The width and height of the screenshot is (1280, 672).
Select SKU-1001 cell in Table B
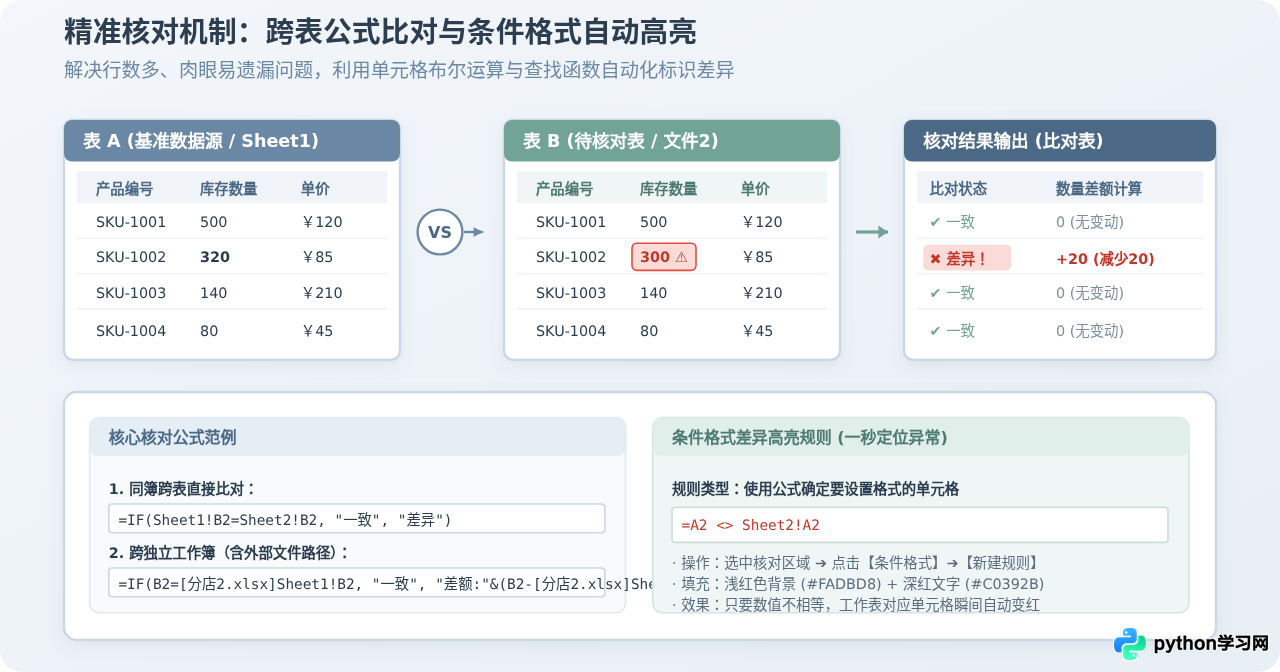point(571,222)
